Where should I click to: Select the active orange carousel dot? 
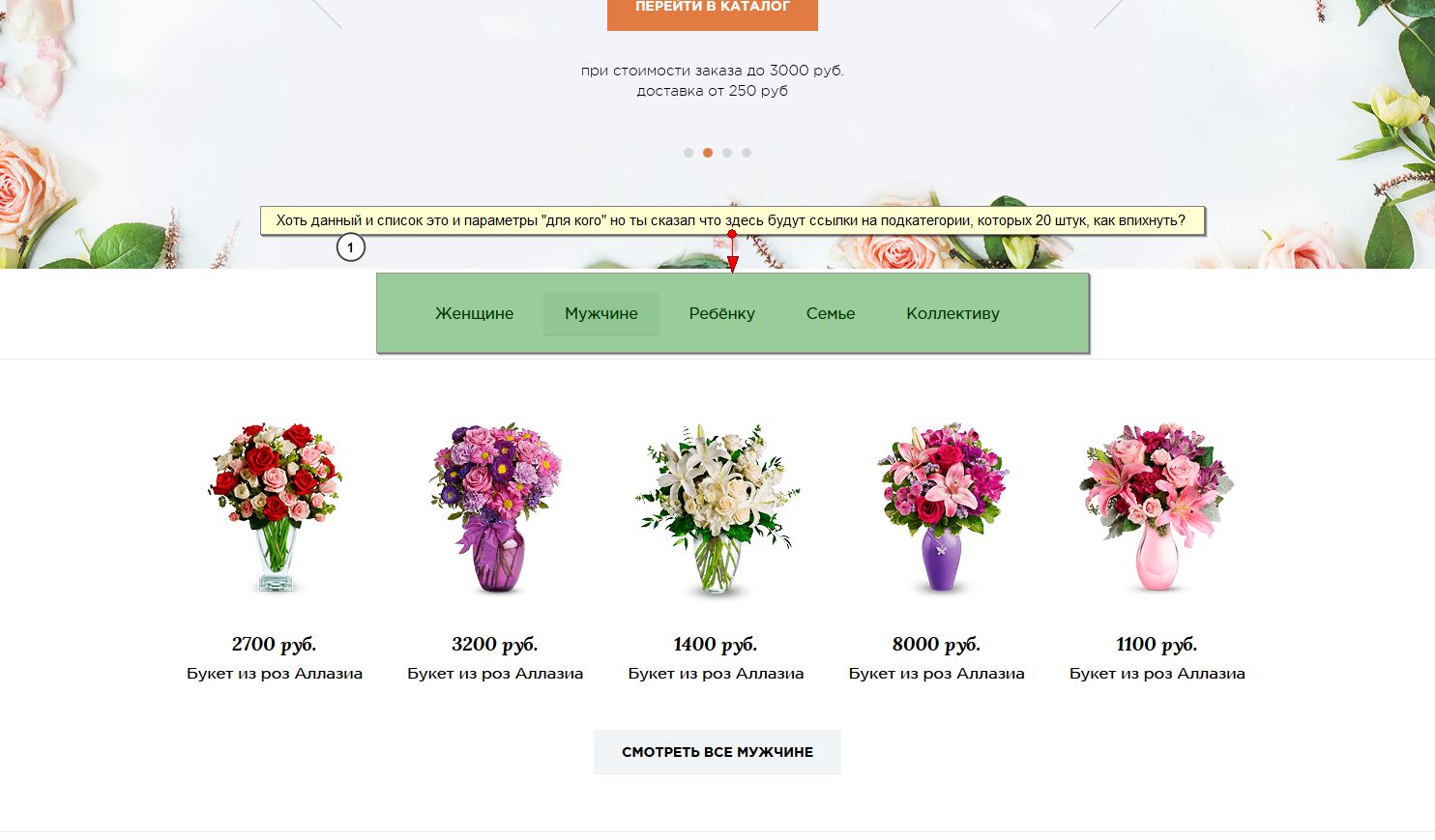tap(708, 153)
